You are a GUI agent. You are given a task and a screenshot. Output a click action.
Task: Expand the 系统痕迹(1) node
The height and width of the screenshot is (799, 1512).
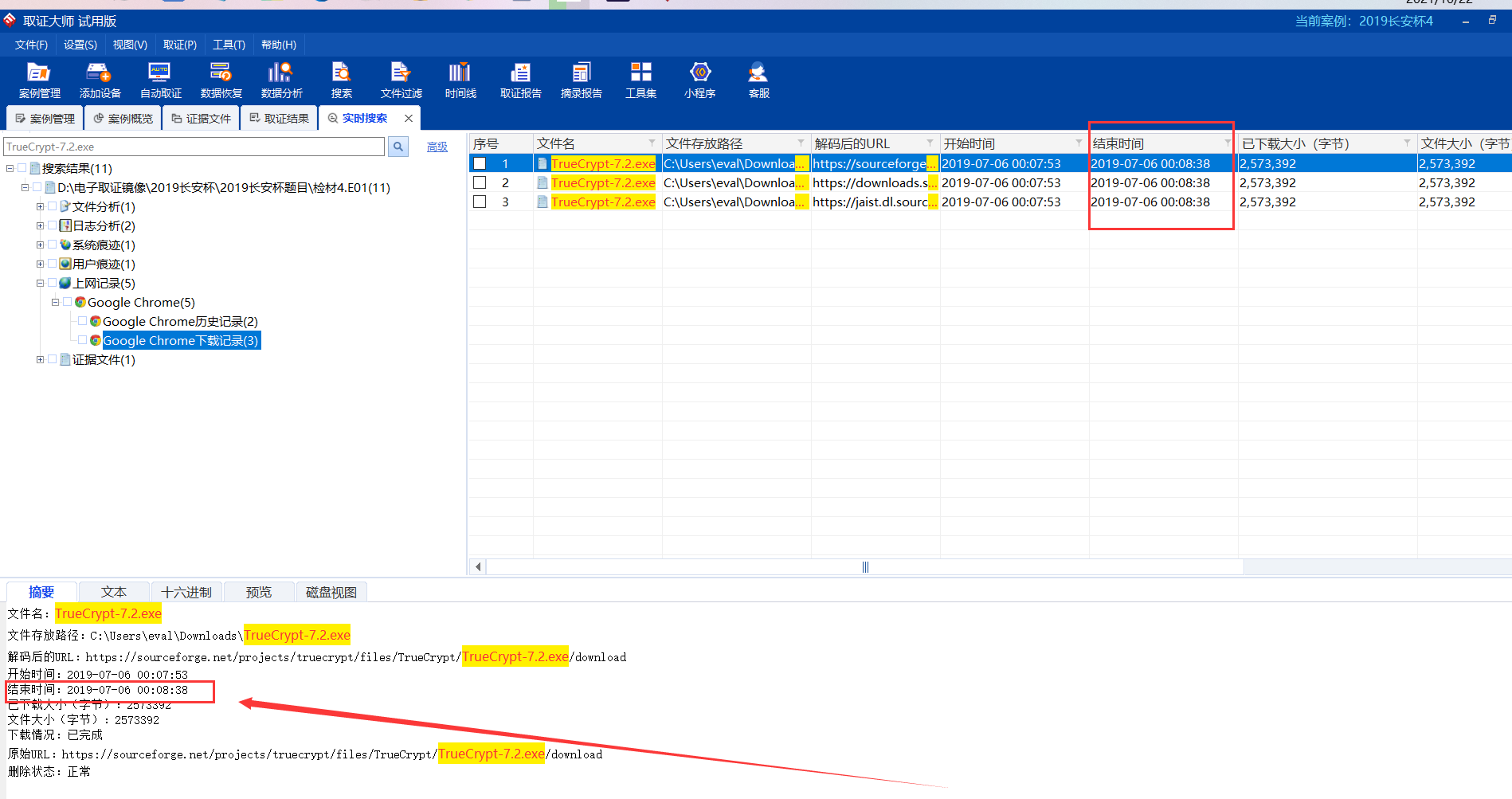(x=40, y=245)
